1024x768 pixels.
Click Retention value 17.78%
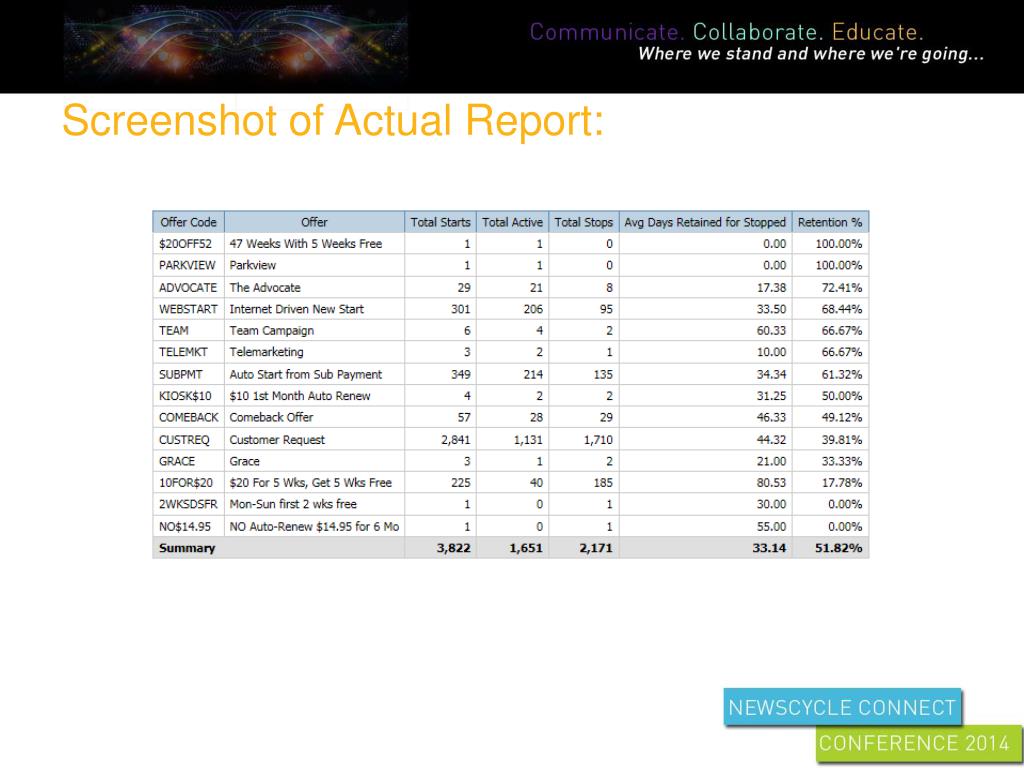[842, 483]
